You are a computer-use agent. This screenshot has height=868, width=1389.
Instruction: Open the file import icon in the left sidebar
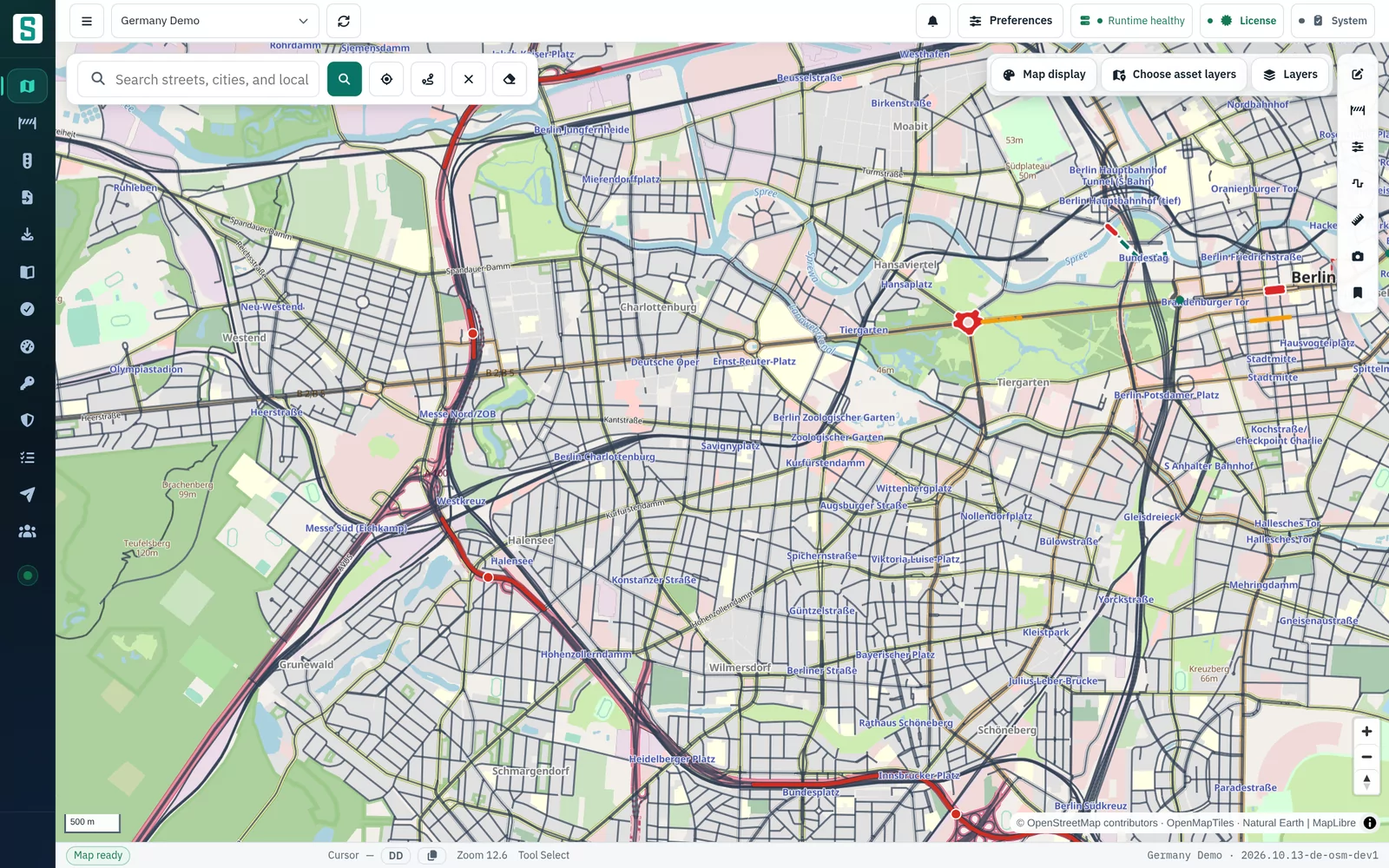(28, 198)
